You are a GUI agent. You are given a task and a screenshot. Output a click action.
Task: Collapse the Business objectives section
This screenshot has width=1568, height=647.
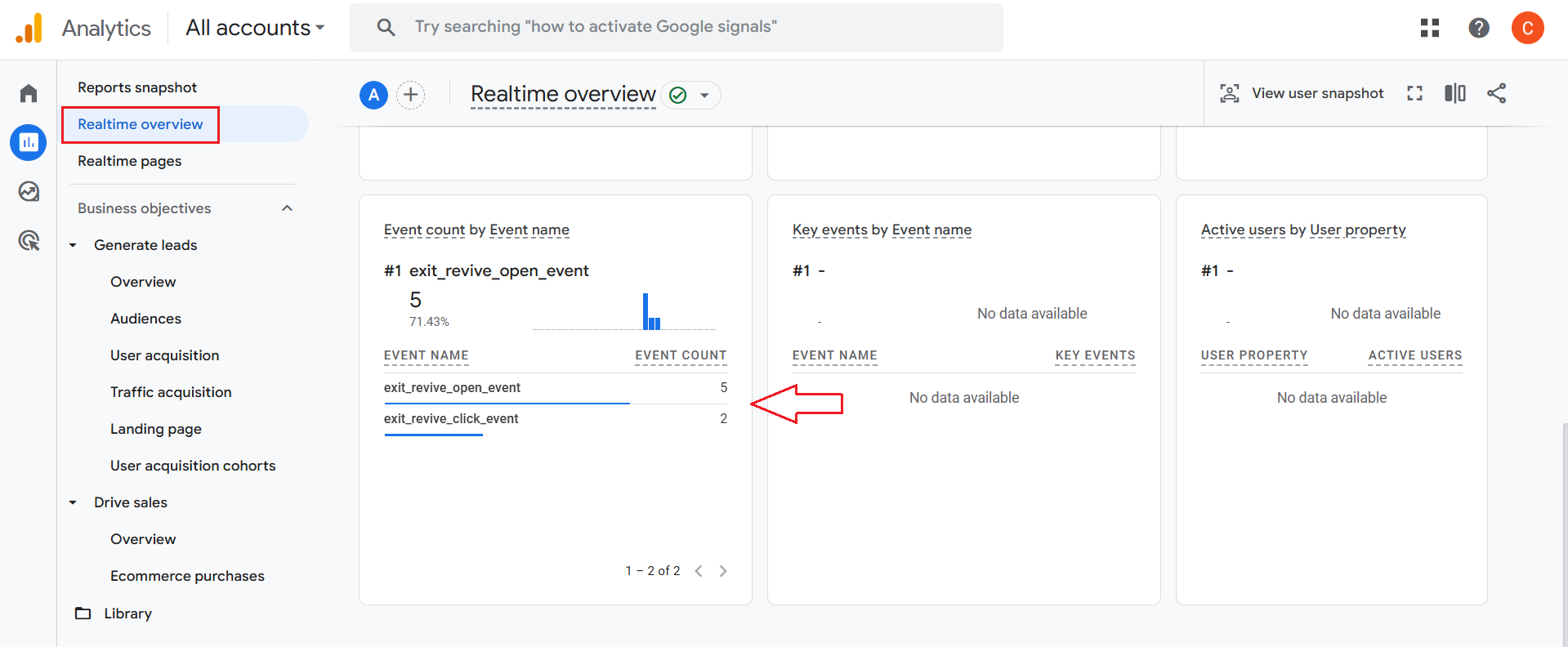point(287,208)
